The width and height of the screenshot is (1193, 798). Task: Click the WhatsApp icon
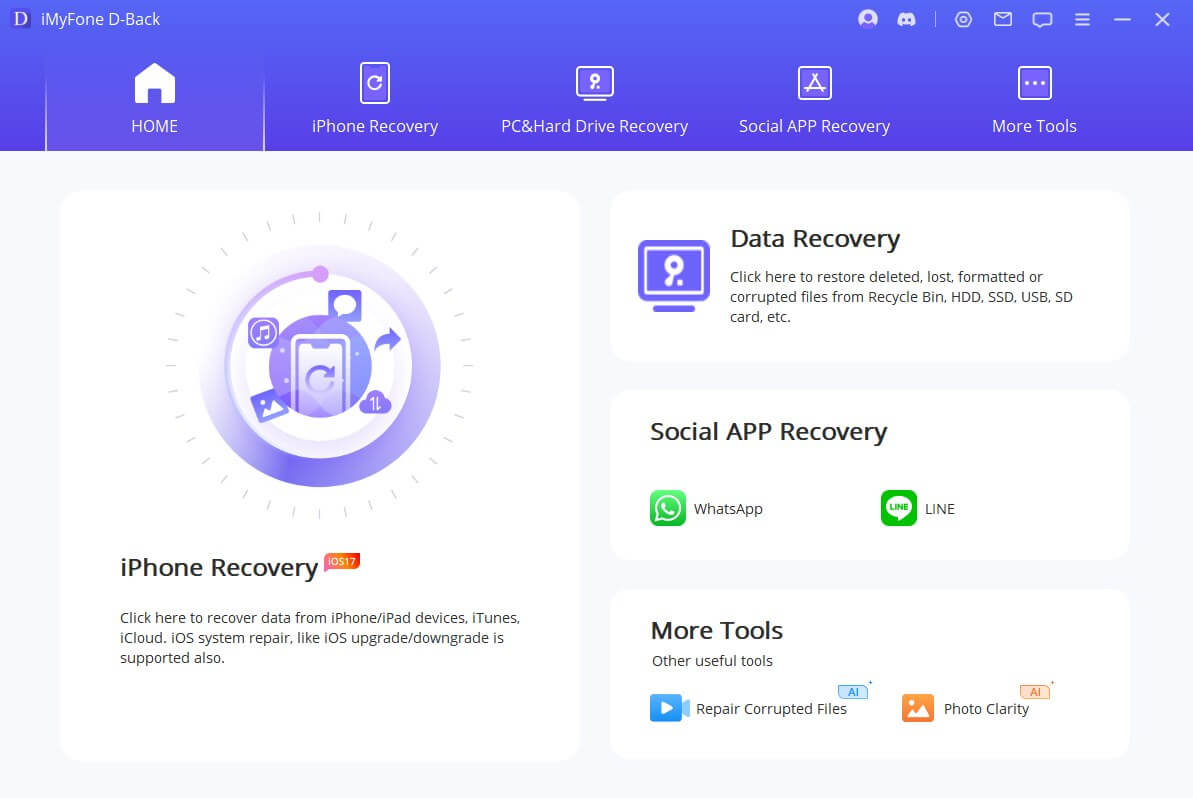pyautogui.click(x=667, y=508)
